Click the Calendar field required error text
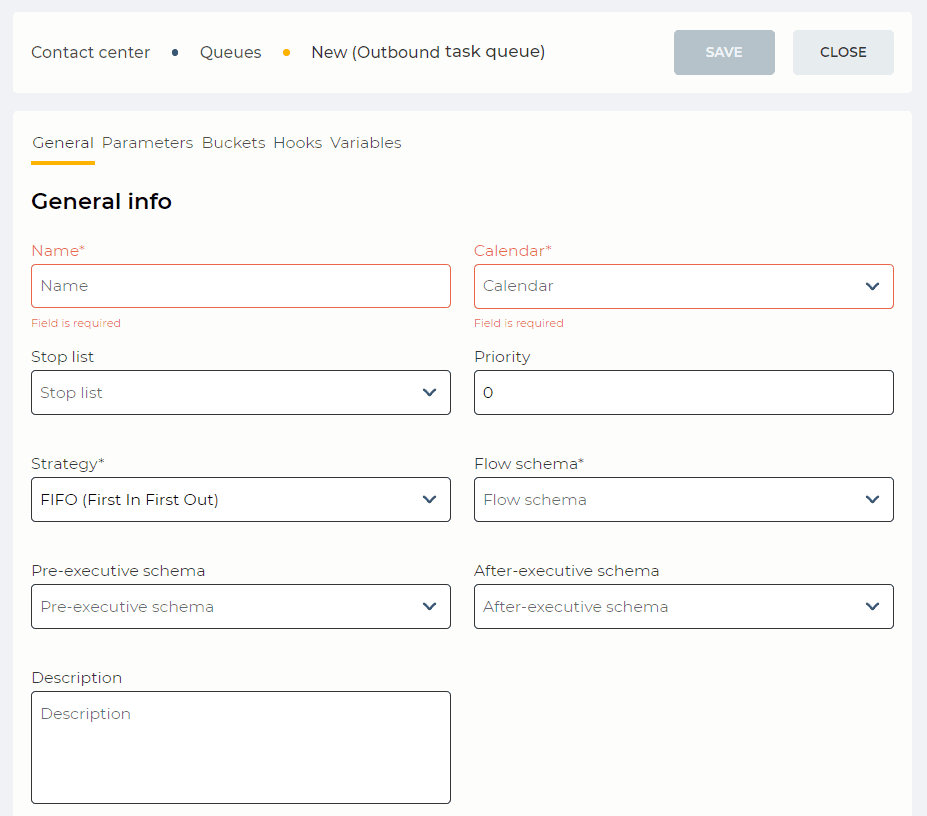Image resolution: width=927 pixels, height=816 pixels. coord(518,323)
